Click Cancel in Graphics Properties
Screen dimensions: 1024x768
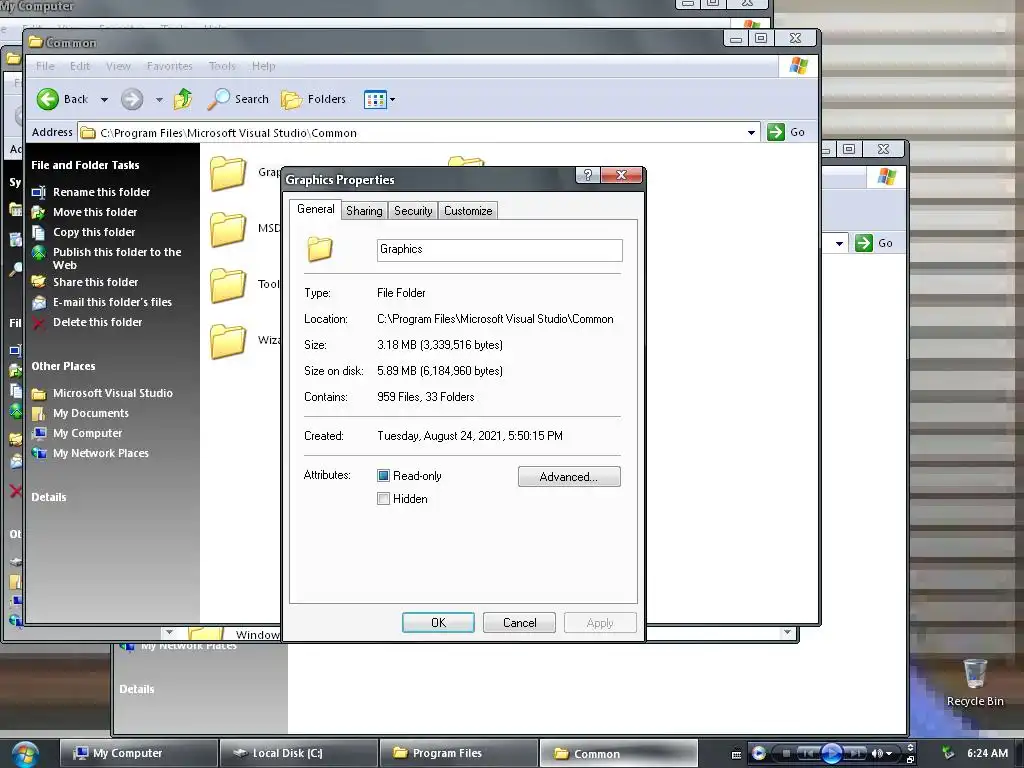(x=519, y=623)
